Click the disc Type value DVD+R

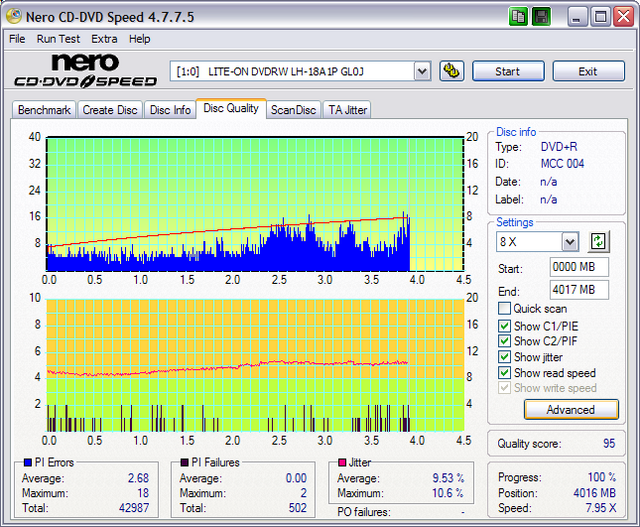click(559, 147)
